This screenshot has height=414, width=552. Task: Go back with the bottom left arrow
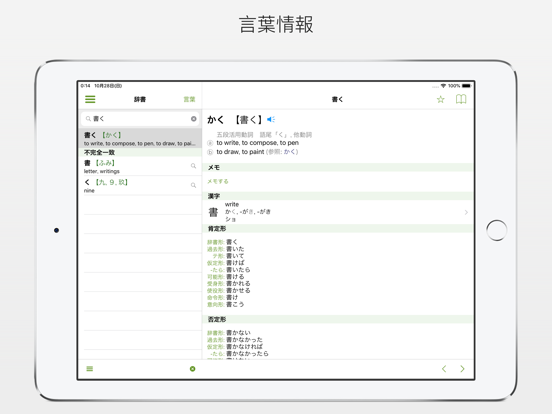click(444, 369)
